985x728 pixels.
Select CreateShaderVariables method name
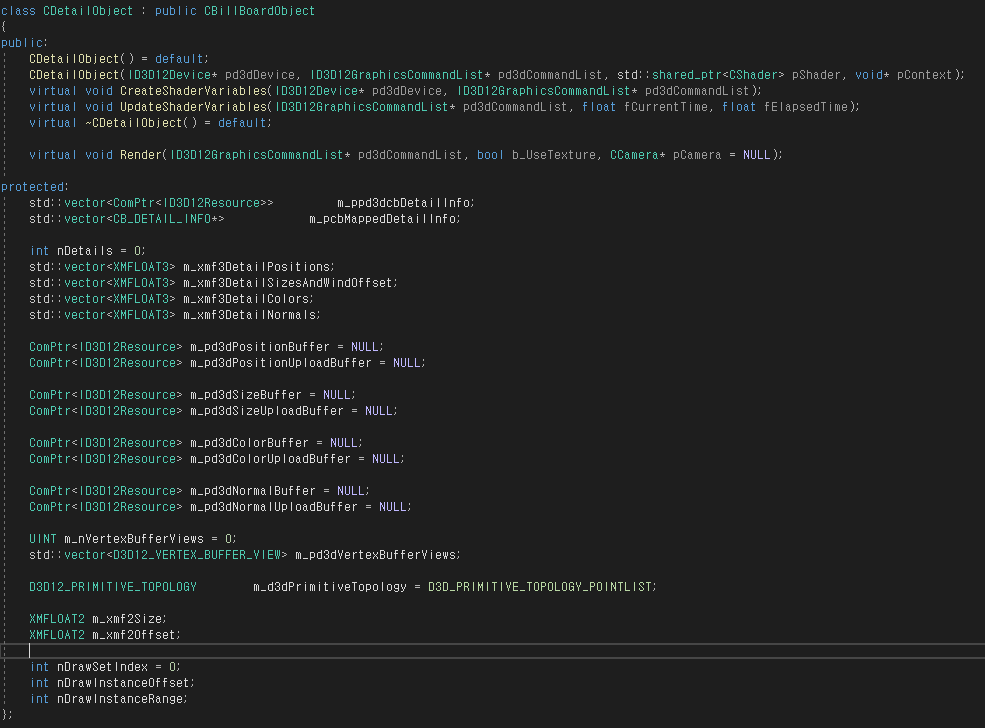pyautogui.click(x=194, y=90)
